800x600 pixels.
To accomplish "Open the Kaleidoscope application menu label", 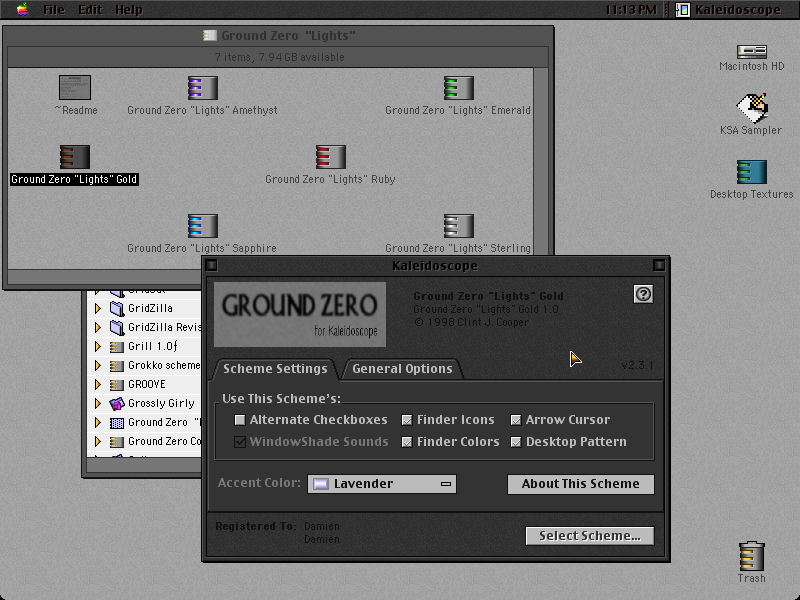I will [x=737, y=10].
